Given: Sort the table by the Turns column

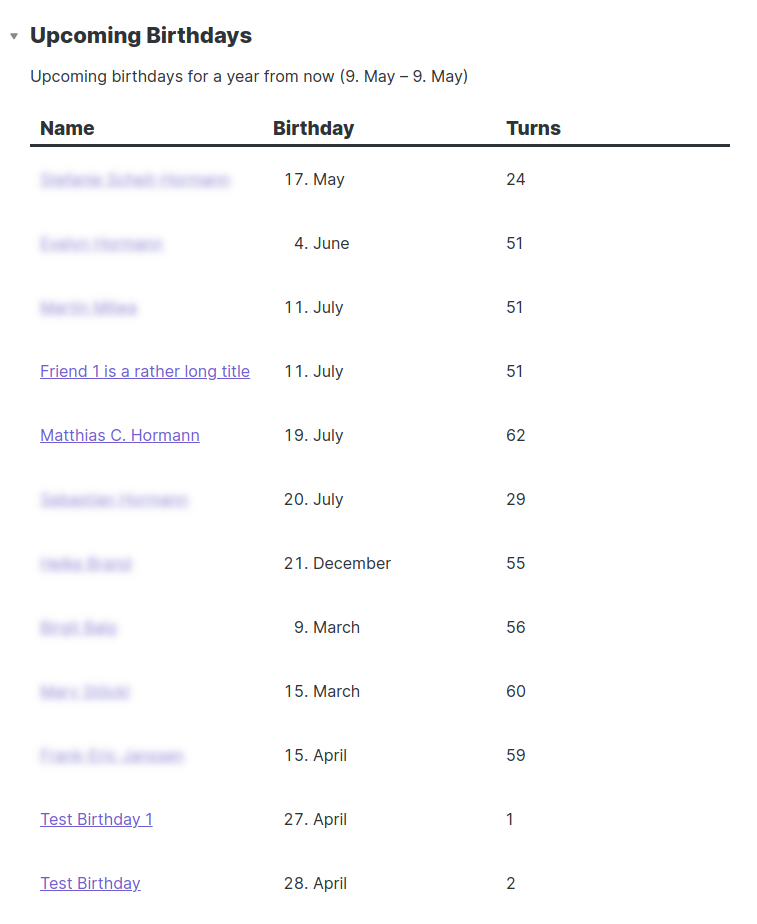Looking at the screenshot, I should click(533, 128).
